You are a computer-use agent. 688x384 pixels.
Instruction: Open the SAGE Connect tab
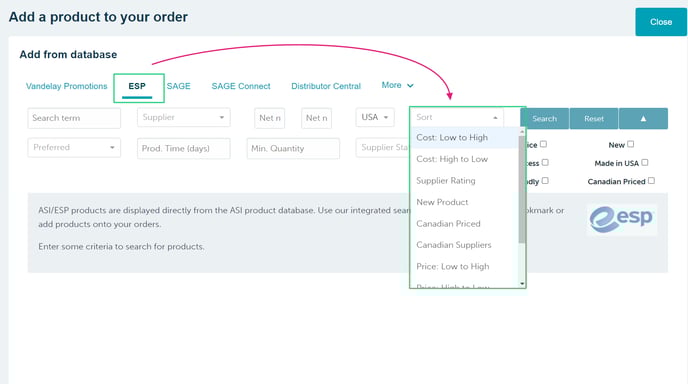tap(241, 86)
